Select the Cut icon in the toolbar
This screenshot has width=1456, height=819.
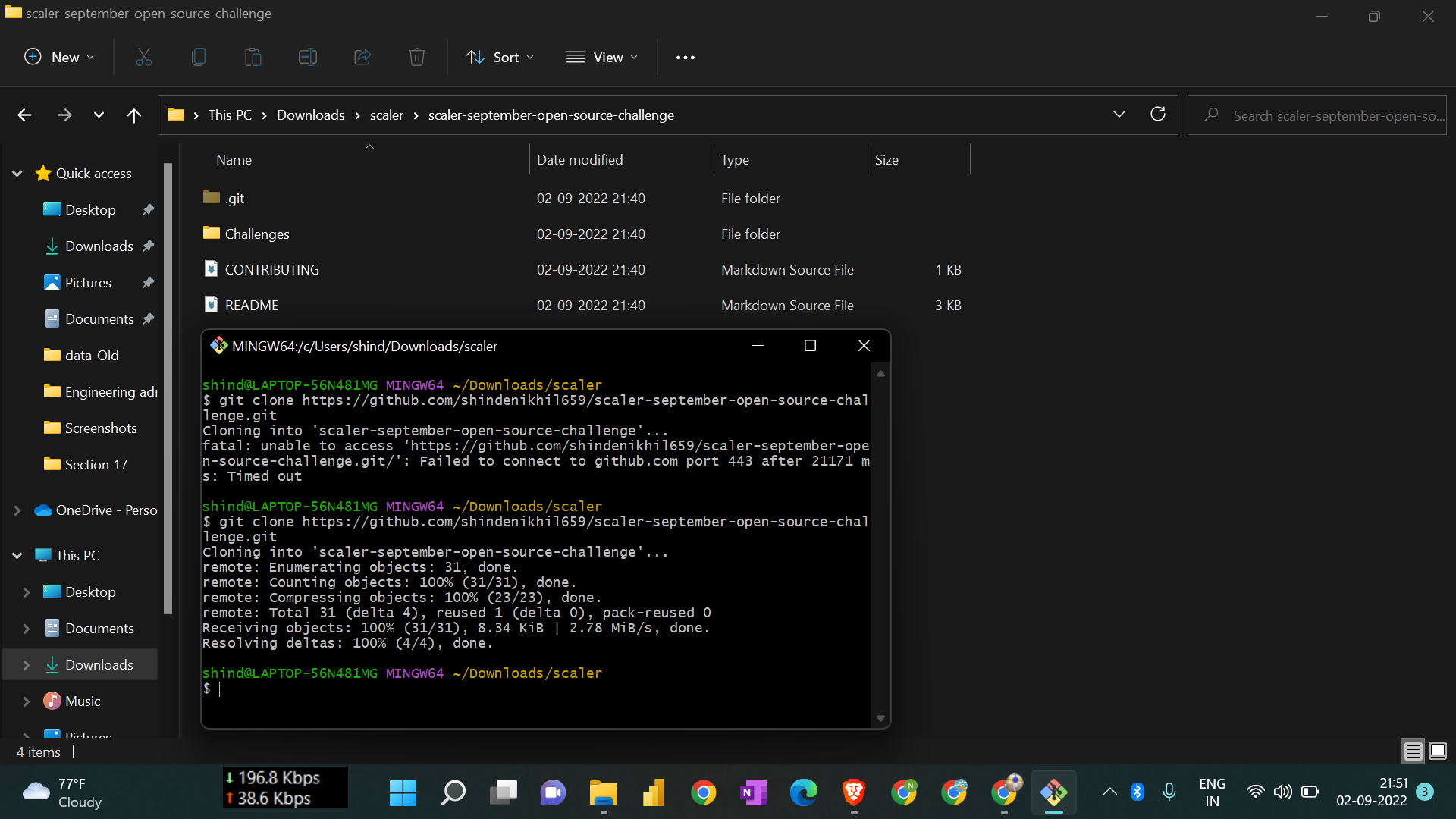(143, 57)
